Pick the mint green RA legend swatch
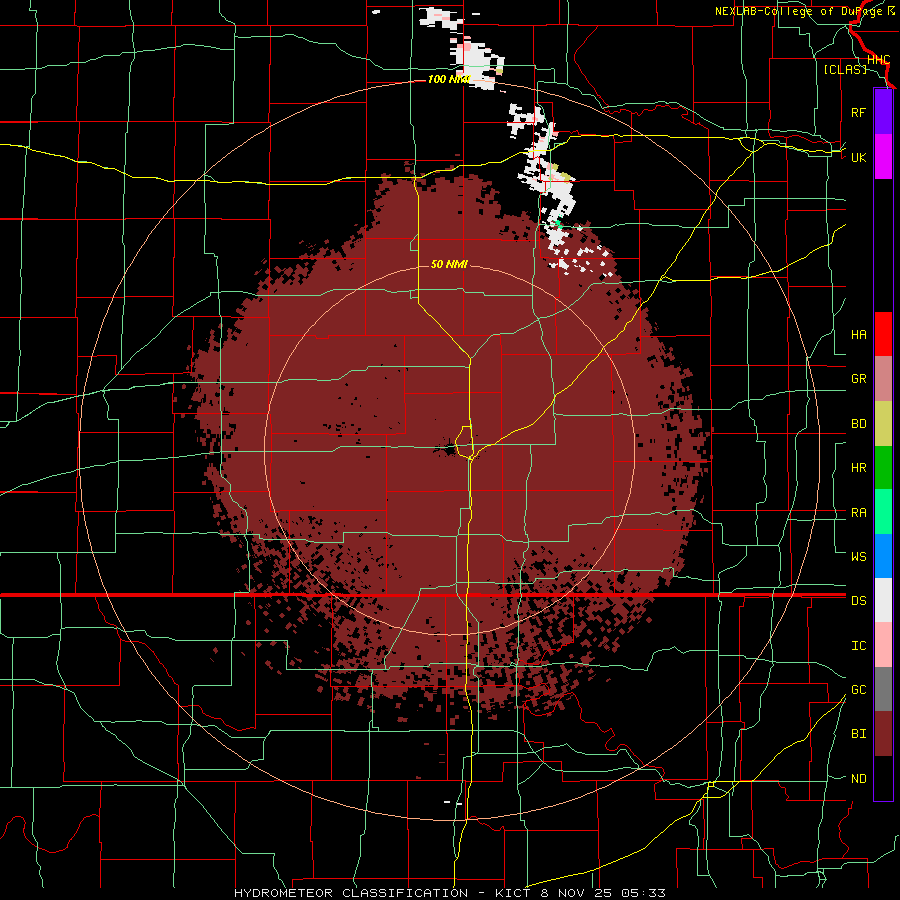This screenshot has height=900, width=900. coord(883,512)
